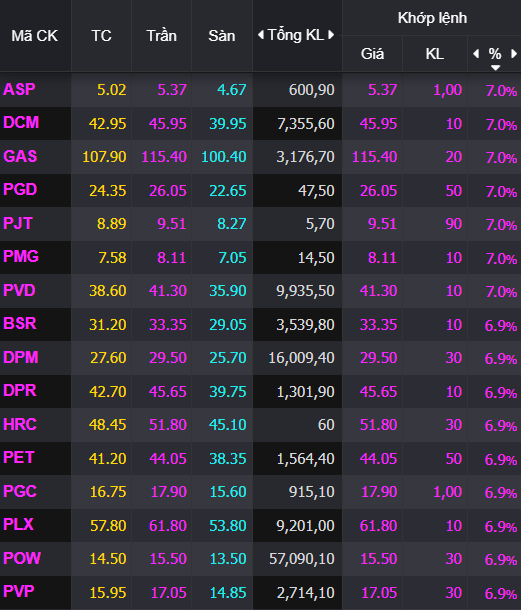Click the KL column header
The height and width of the screenshot is (610, 521).
434,54
